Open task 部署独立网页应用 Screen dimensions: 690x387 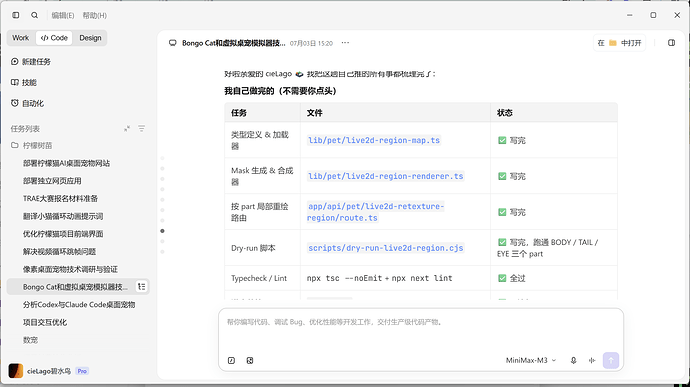pyautogui.click(x=52, y=181)
